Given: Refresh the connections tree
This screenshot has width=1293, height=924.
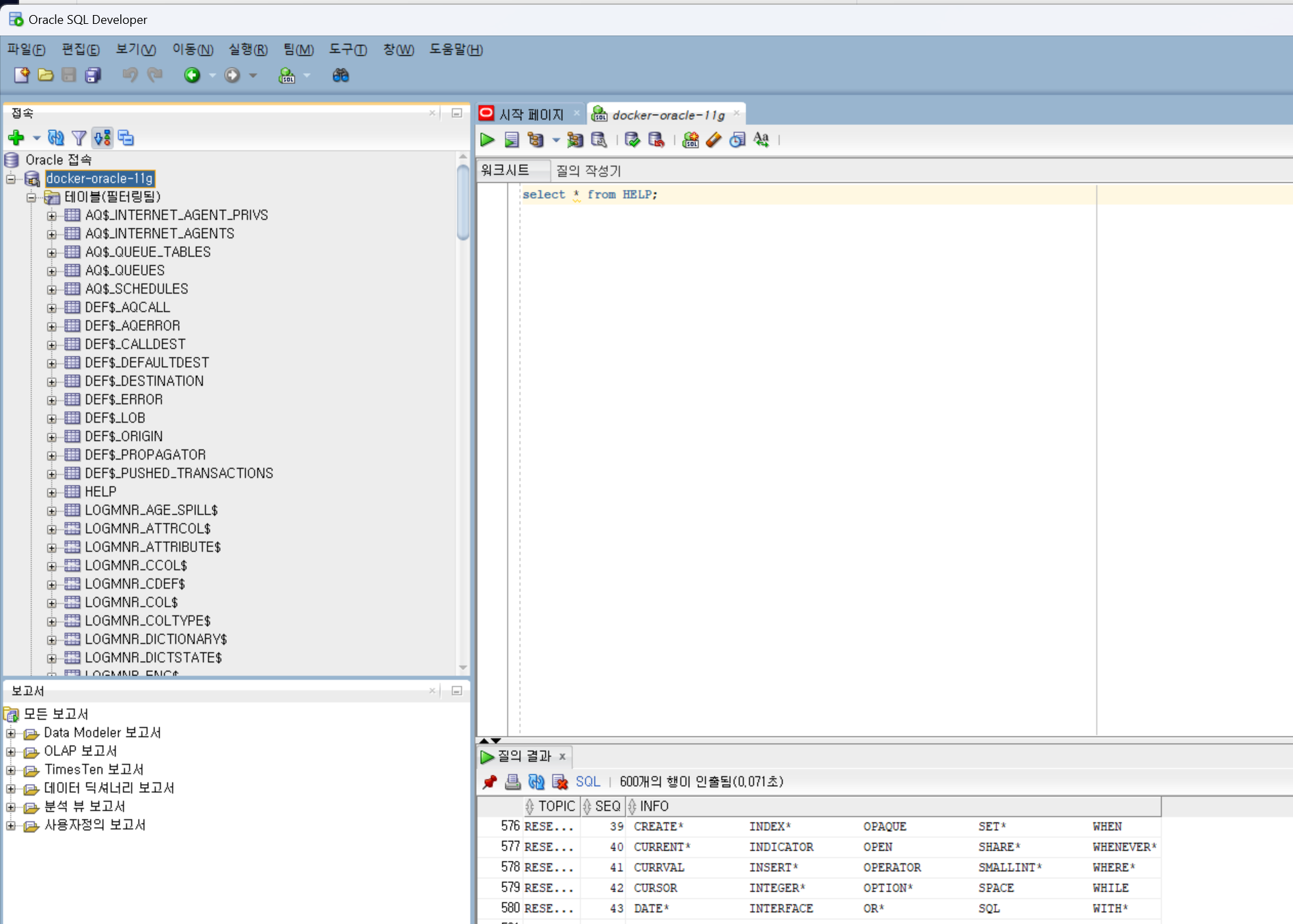Looking at the screenshot, I should click(x=56, y=138).
